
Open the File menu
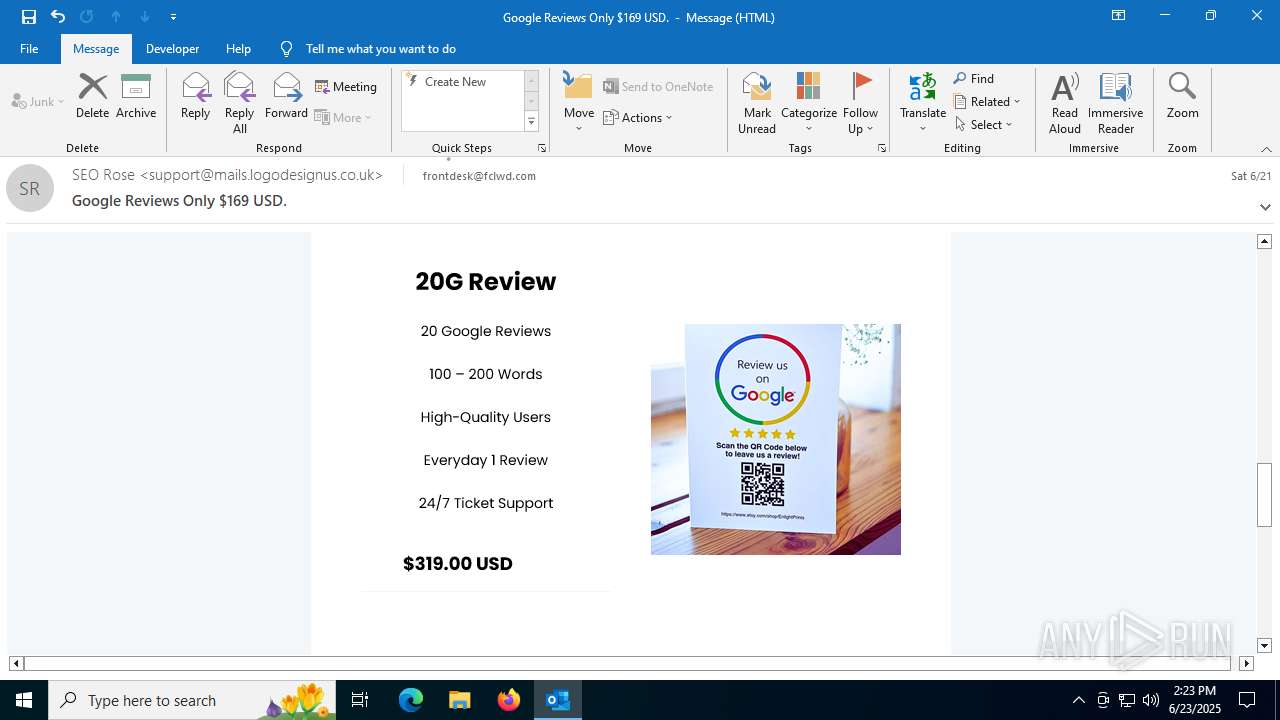click(x=29, y=48)
